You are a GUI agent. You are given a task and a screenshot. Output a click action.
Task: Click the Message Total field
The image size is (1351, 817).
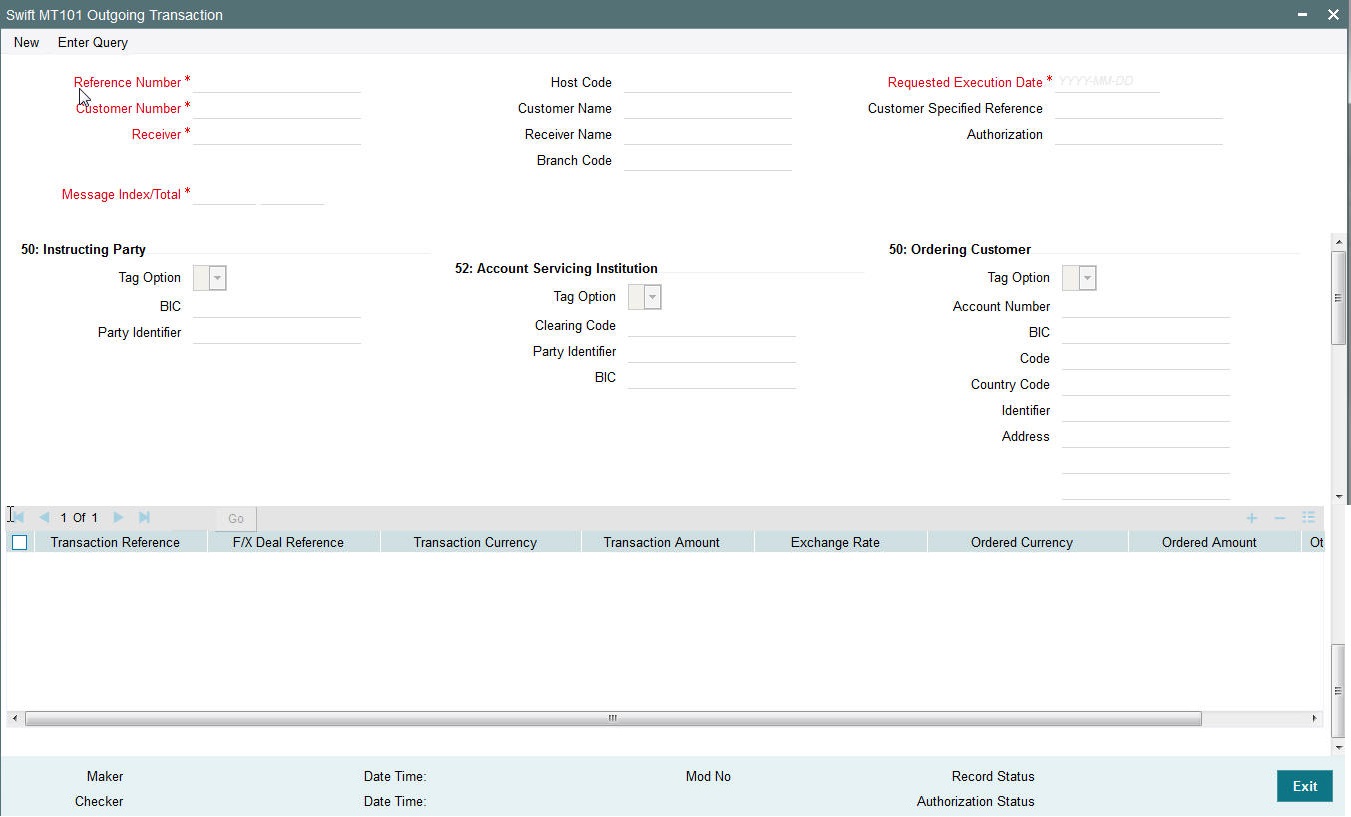(x=292, y=194)
